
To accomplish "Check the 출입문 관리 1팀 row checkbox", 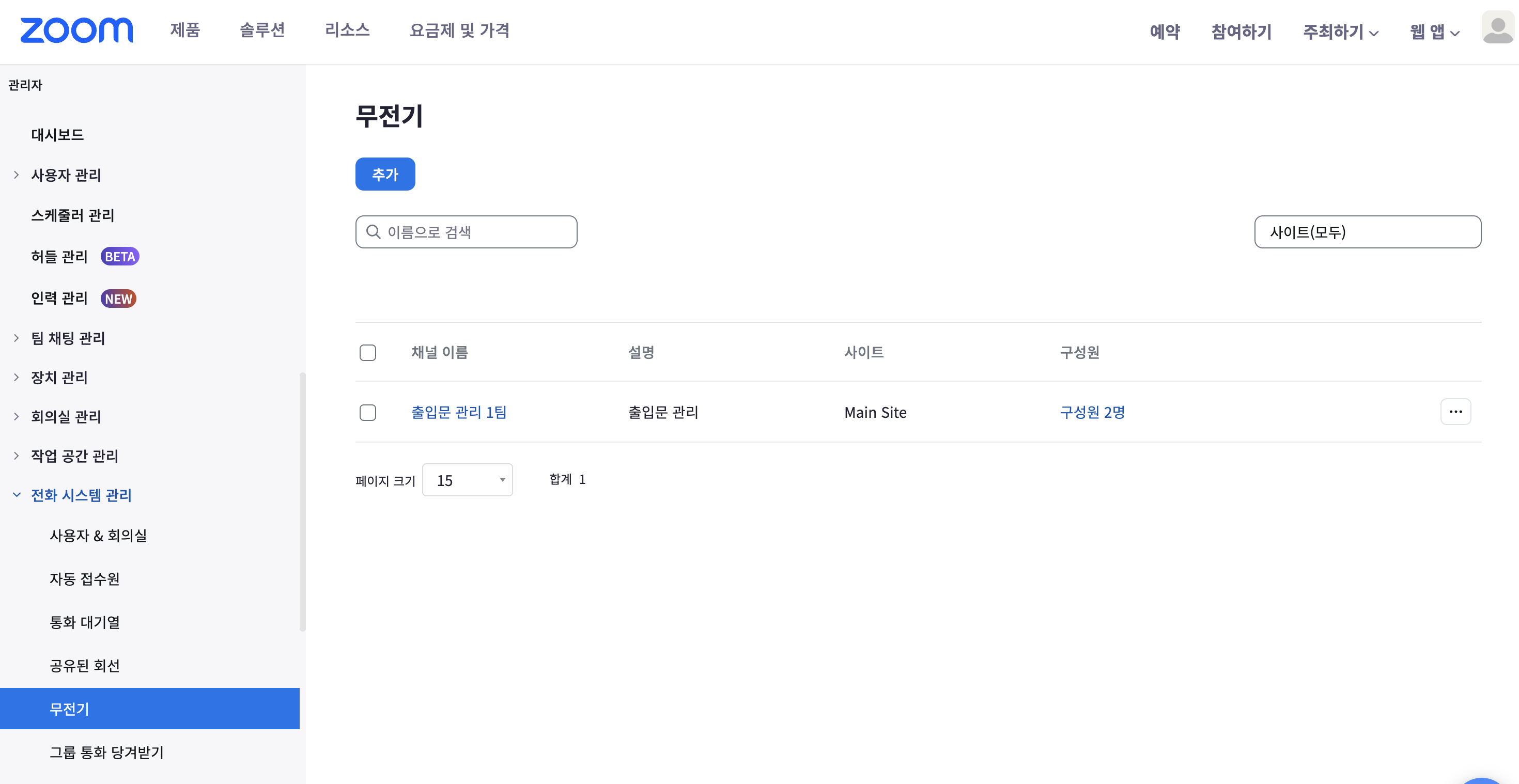I will click(x=368, y=412).
